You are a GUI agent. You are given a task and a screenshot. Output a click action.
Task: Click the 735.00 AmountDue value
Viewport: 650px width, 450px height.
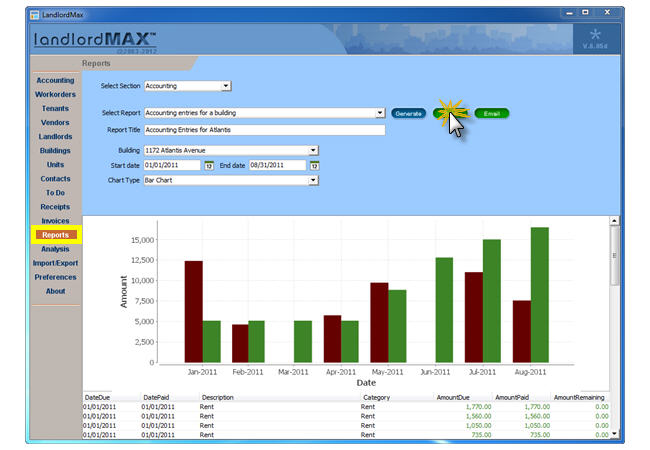(481, 435)
